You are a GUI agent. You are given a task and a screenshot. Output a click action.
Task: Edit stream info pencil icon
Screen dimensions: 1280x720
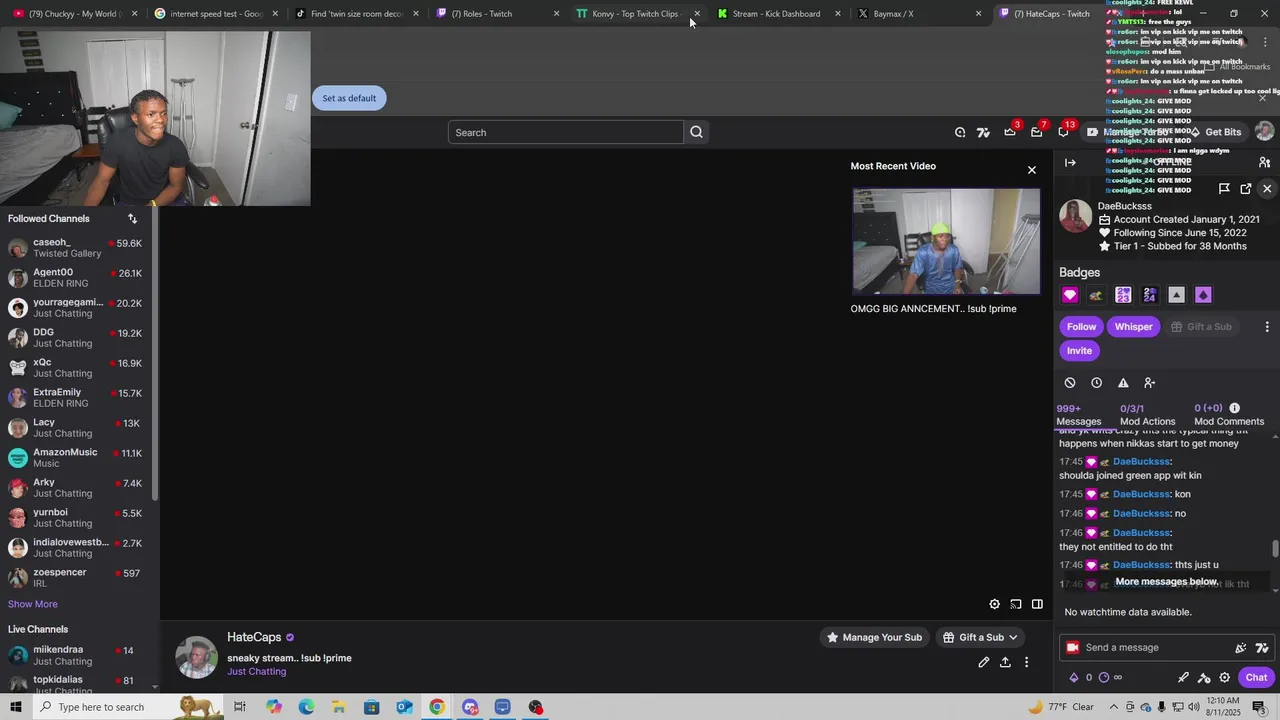click(x=984, y=662)
